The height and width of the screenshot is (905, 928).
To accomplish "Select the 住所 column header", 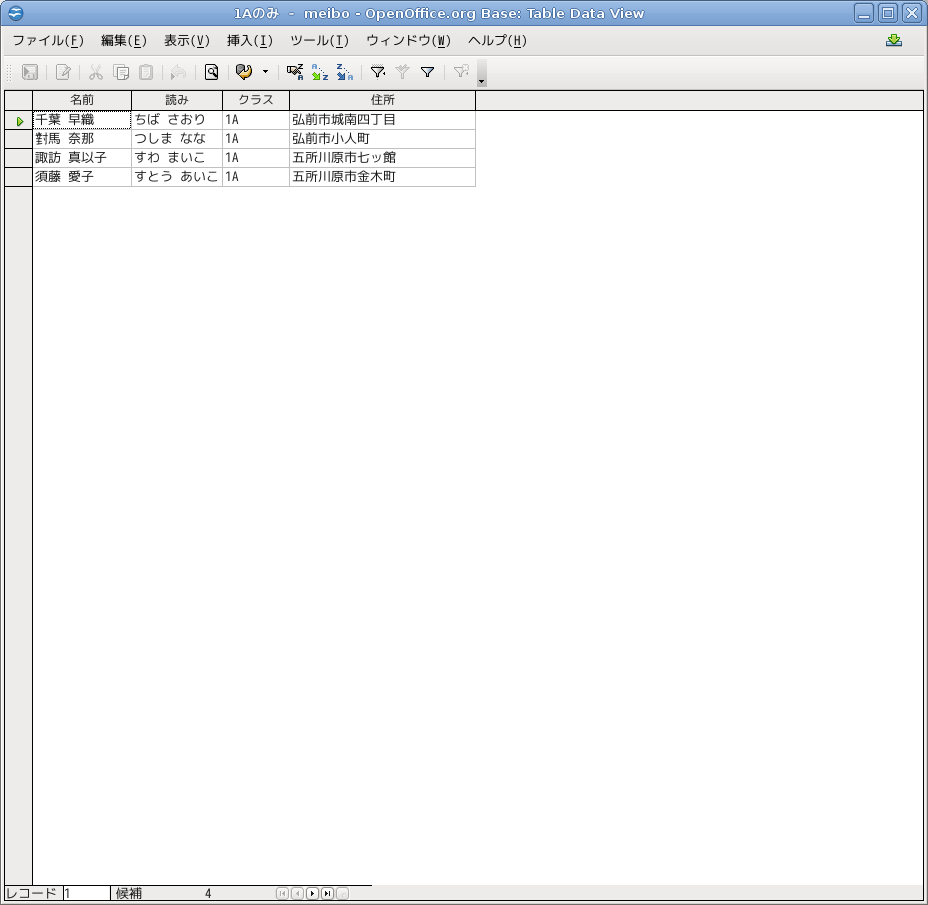I will [382, 100].
